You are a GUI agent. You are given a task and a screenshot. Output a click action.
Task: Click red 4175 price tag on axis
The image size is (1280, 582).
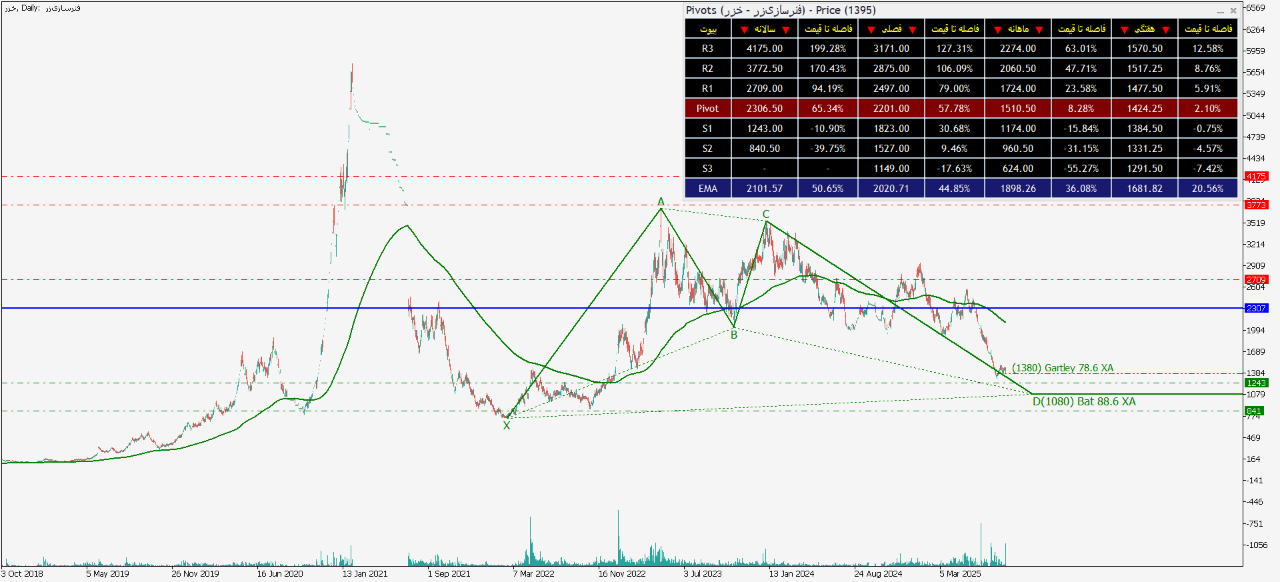click(x=1255, y=177)
